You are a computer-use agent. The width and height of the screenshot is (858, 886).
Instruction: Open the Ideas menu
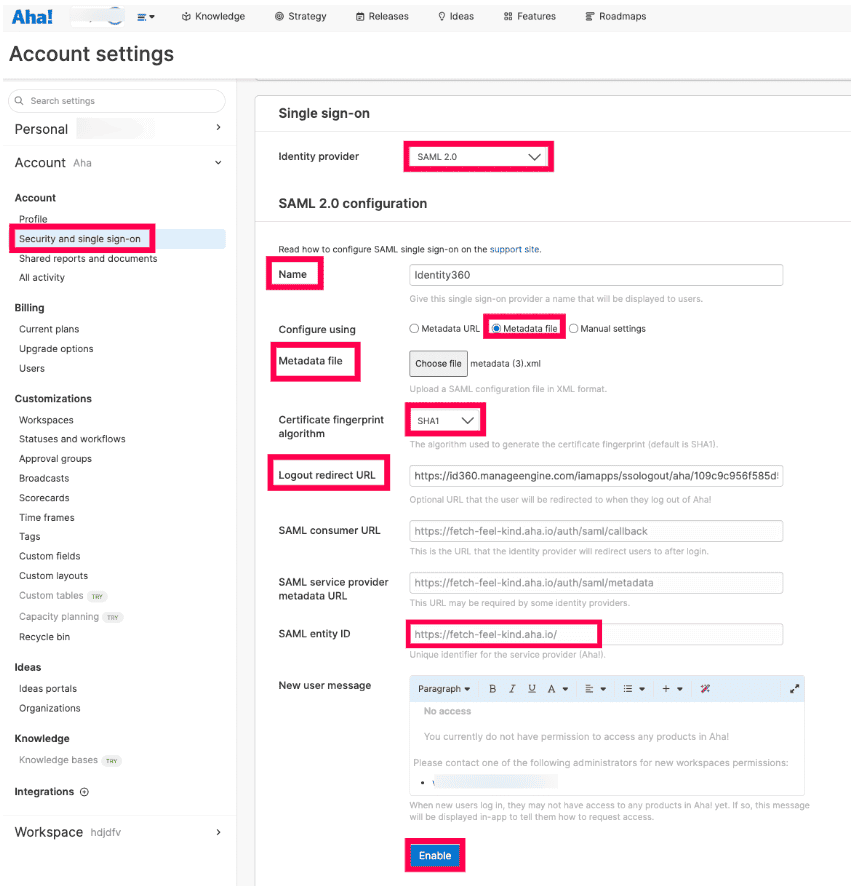coord(456,16)
